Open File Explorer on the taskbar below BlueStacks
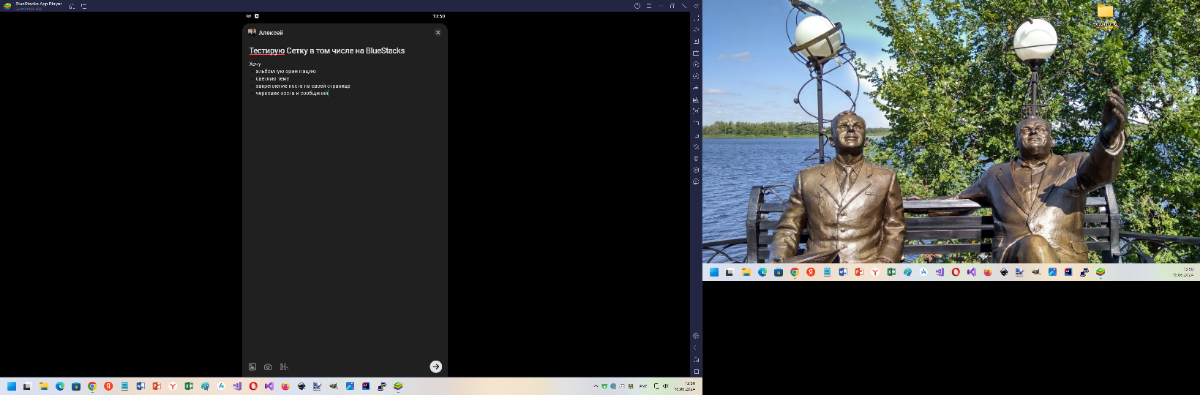The image size is (1200, 395). pyautogui.click(x=43, y=386)
